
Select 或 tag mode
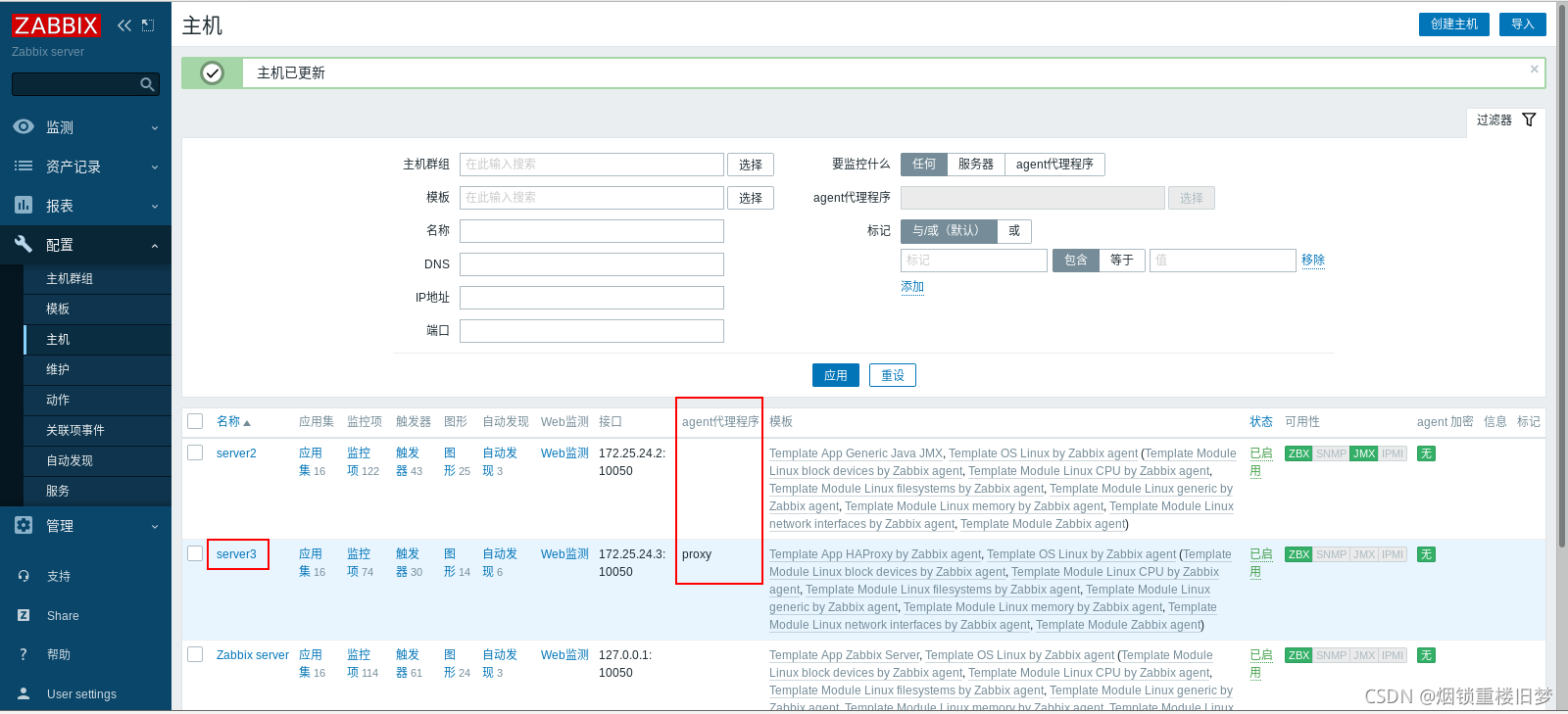coord(1014,231)
